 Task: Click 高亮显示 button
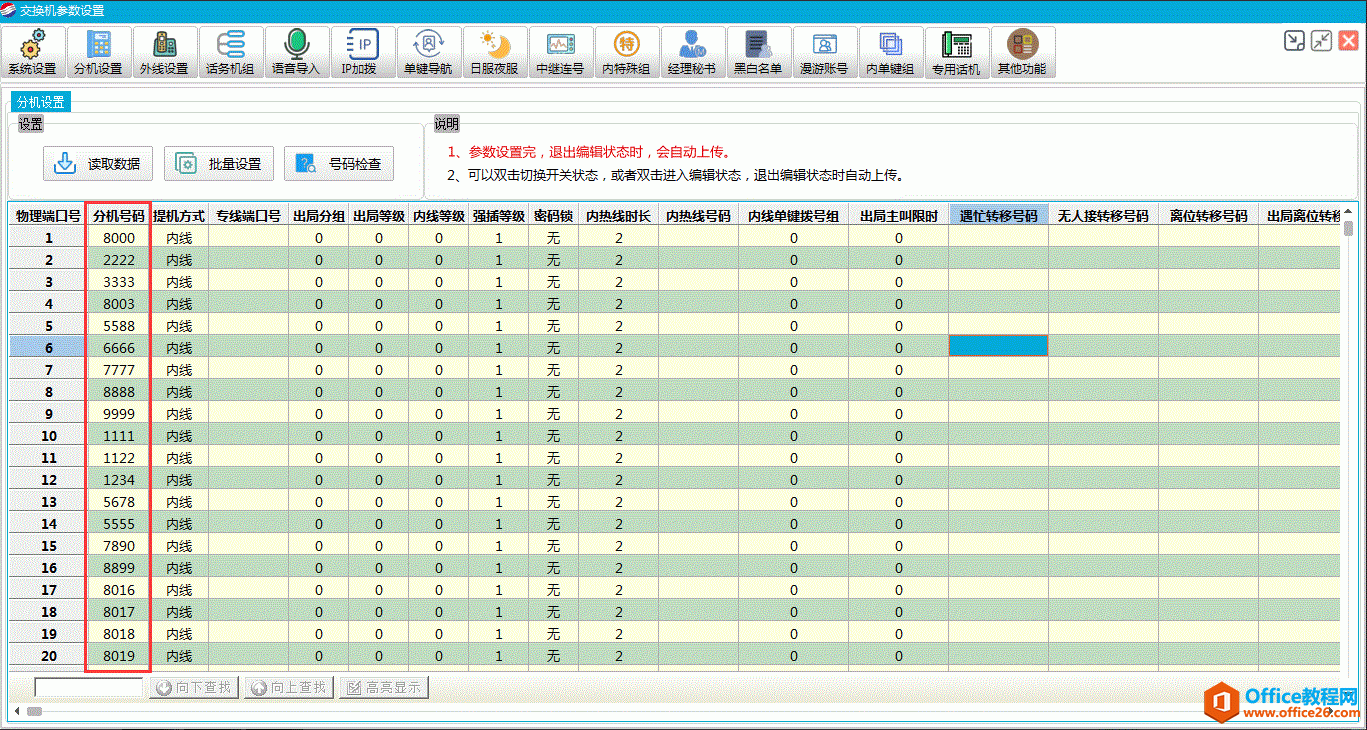pos(384,687)
